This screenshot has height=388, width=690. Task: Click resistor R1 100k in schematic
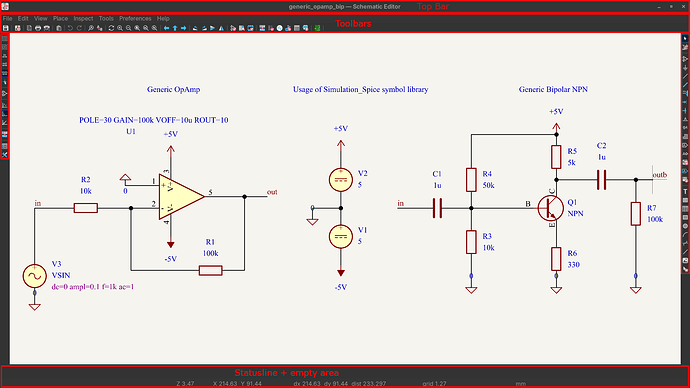point(210,270)
